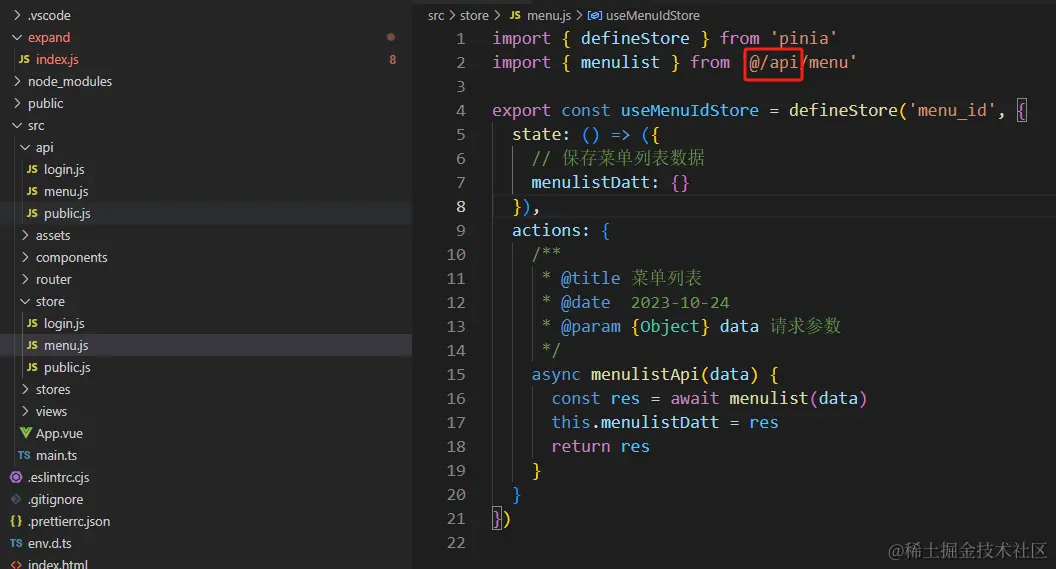1056x569 pixels.
Task: Click JS icon of api menu.js
Action: [x=32, y=191]
